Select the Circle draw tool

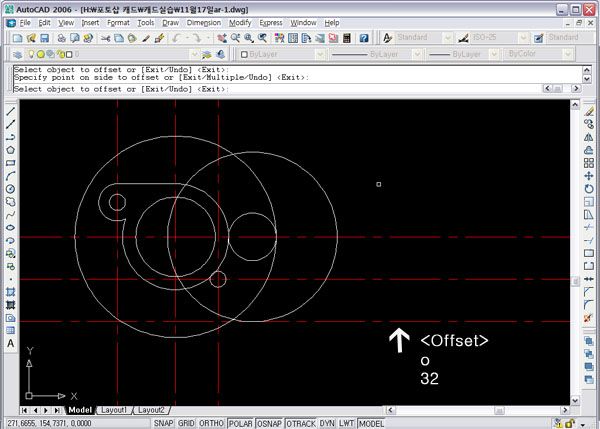10,189
